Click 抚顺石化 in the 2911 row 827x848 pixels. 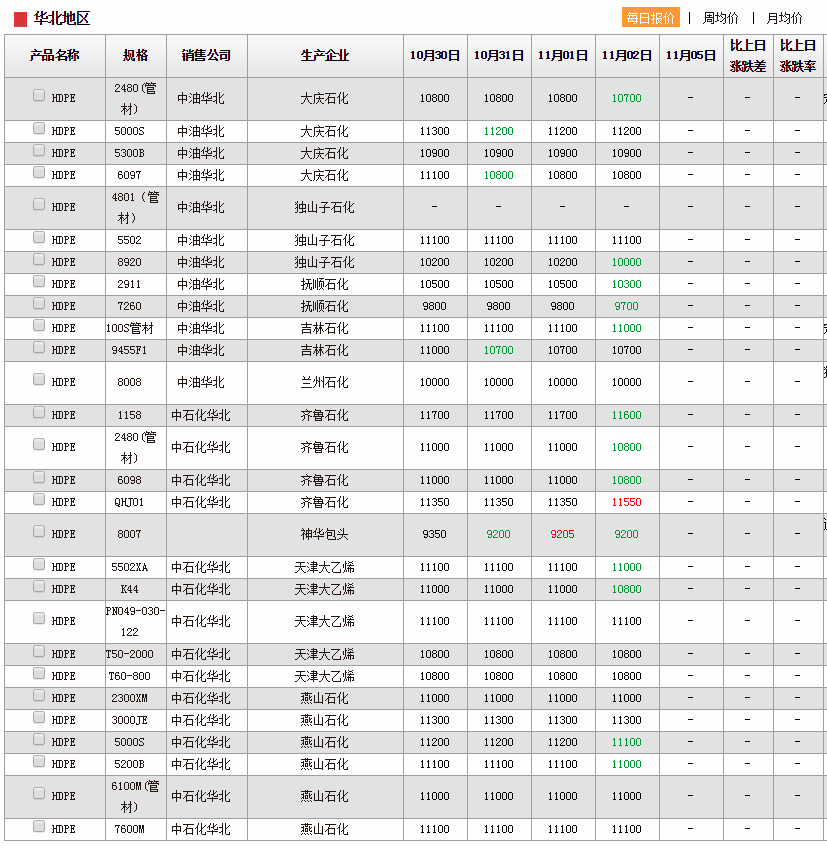(325, 284)
